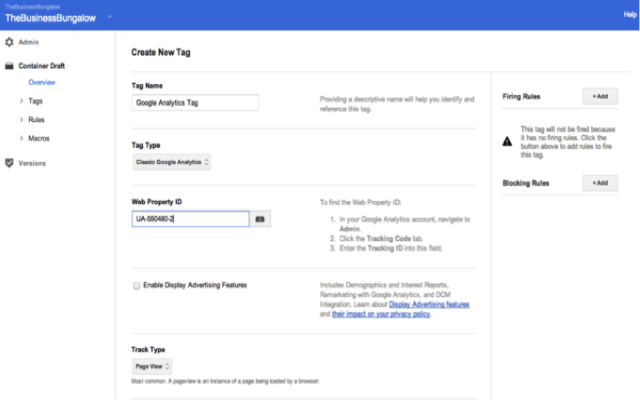Add a new firing rule

[599, 97]
